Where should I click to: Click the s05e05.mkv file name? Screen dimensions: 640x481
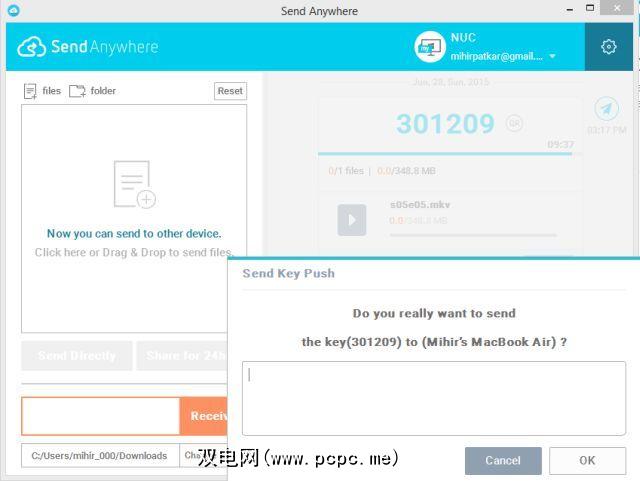pos(420,205)
